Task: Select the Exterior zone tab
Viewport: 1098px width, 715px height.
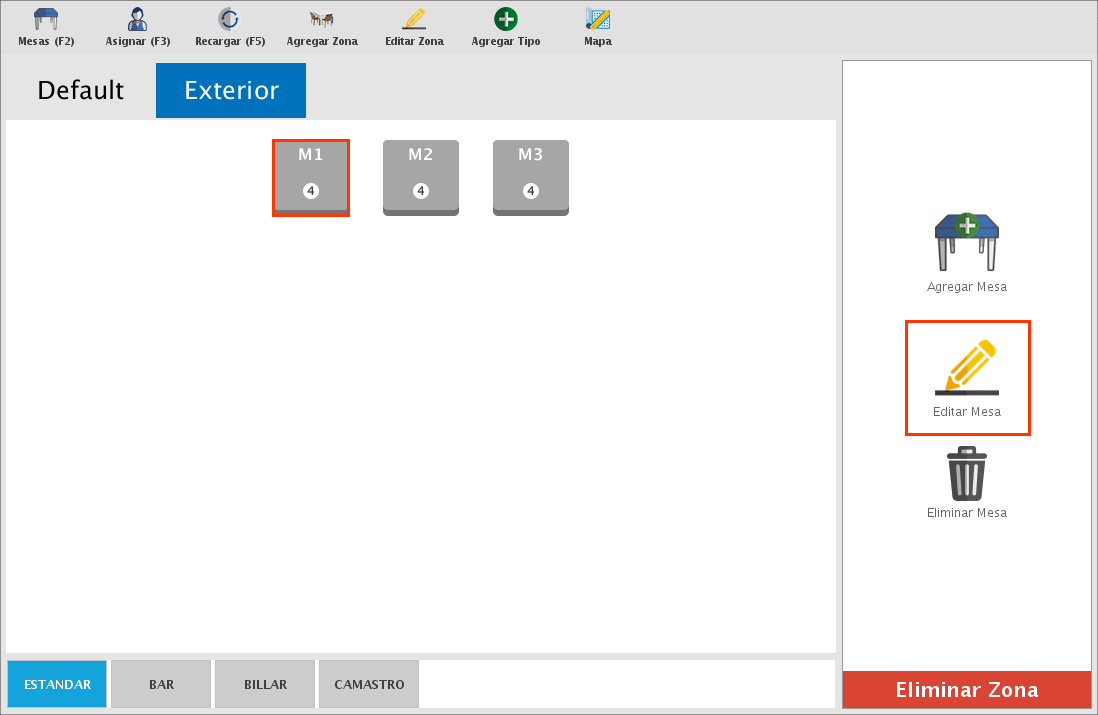Action: click(x=231, y=90)
